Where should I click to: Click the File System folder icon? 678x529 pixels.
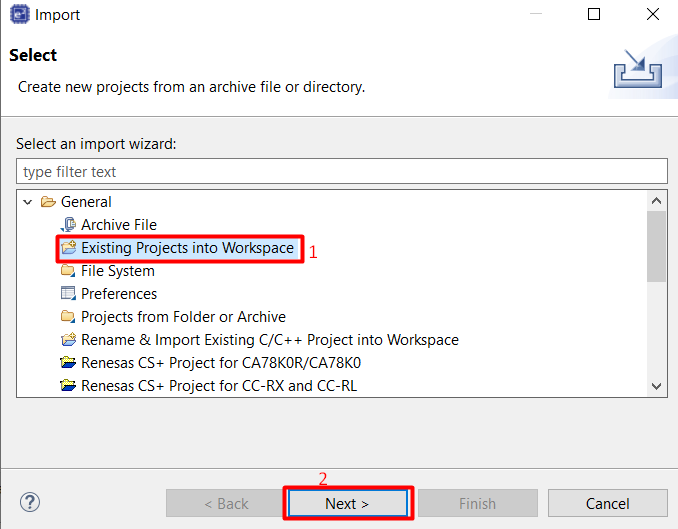[68, 271]
